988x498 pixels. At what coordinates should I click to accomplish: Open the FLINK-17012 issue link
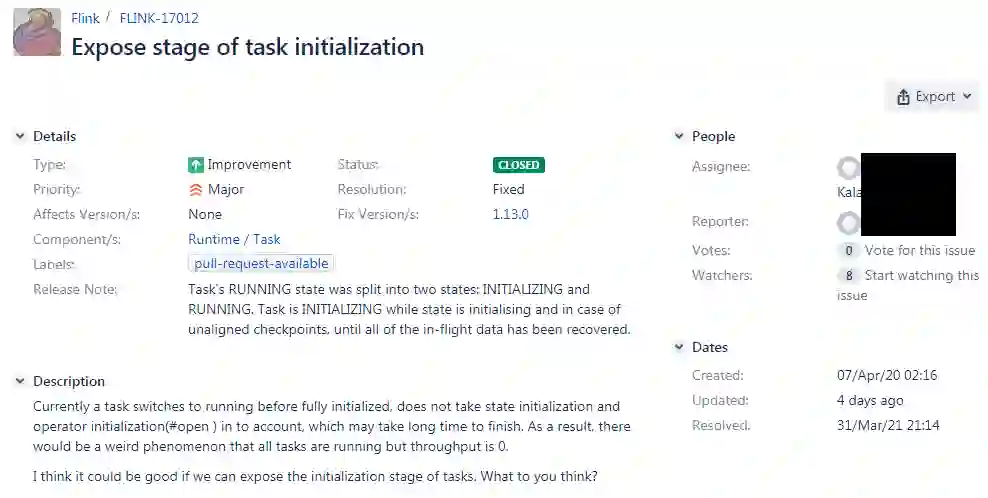click(x=159, y=18)
